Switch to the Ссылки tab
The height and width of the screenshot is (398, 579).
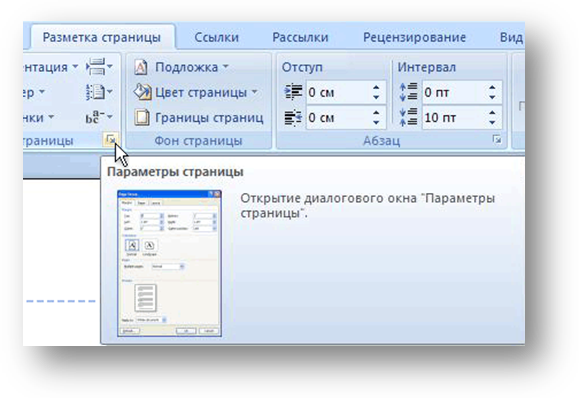(x=216, y=37)
